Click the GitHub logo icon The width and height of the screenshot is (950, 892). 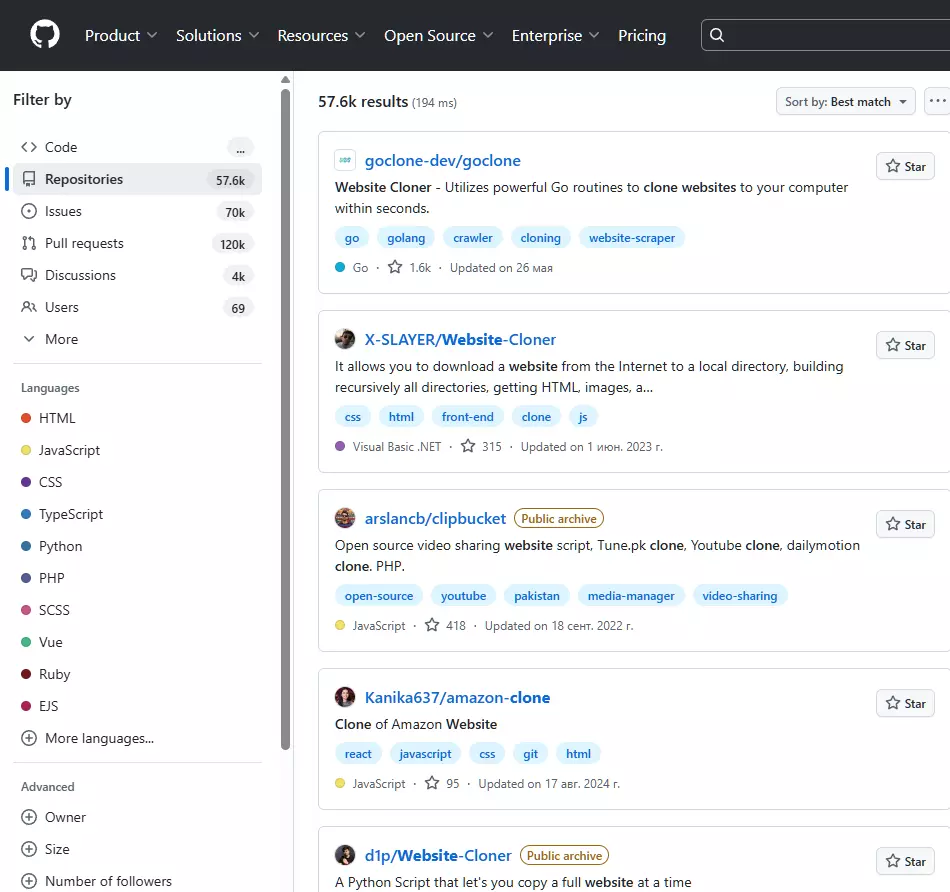click(x=45, y=35)
